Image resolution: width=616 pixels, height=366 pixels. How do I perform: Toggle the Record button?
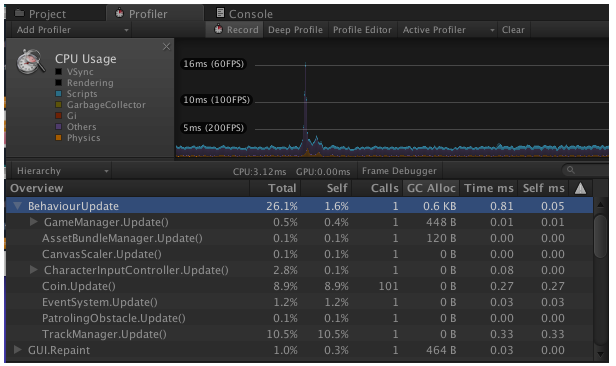point(235,30)
